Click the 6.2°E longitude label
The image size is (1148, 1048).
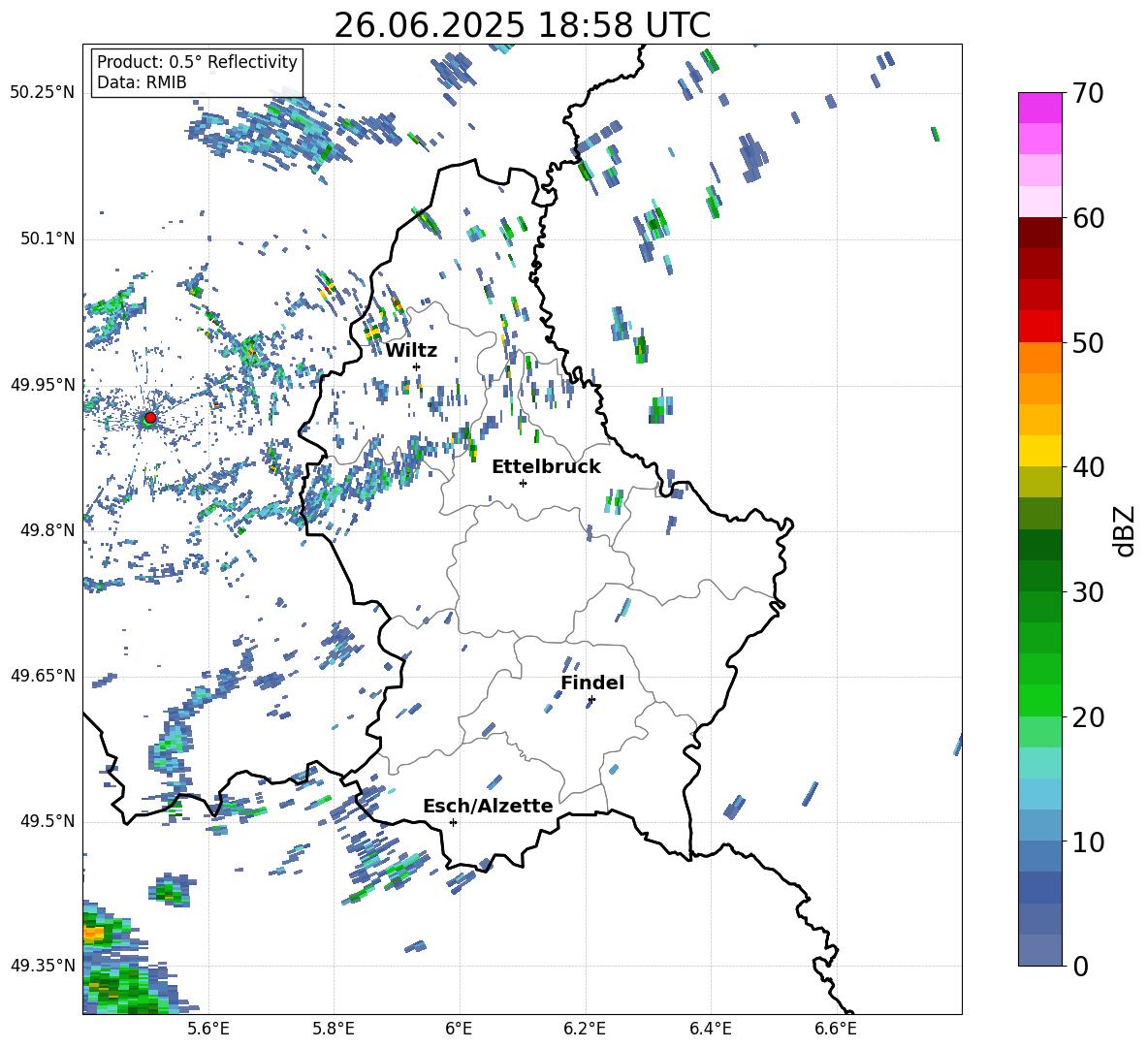[585, 1029]
